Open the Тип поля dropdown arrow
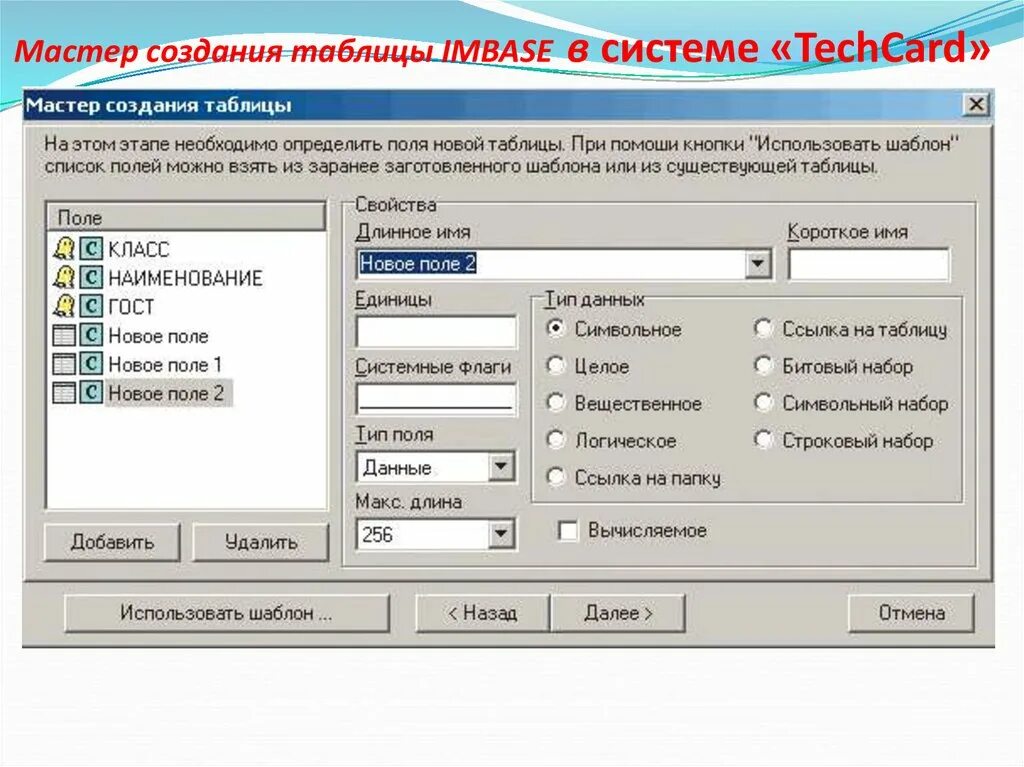The height and width of the screenshot is (767, 1024). (x=501, y=466)
